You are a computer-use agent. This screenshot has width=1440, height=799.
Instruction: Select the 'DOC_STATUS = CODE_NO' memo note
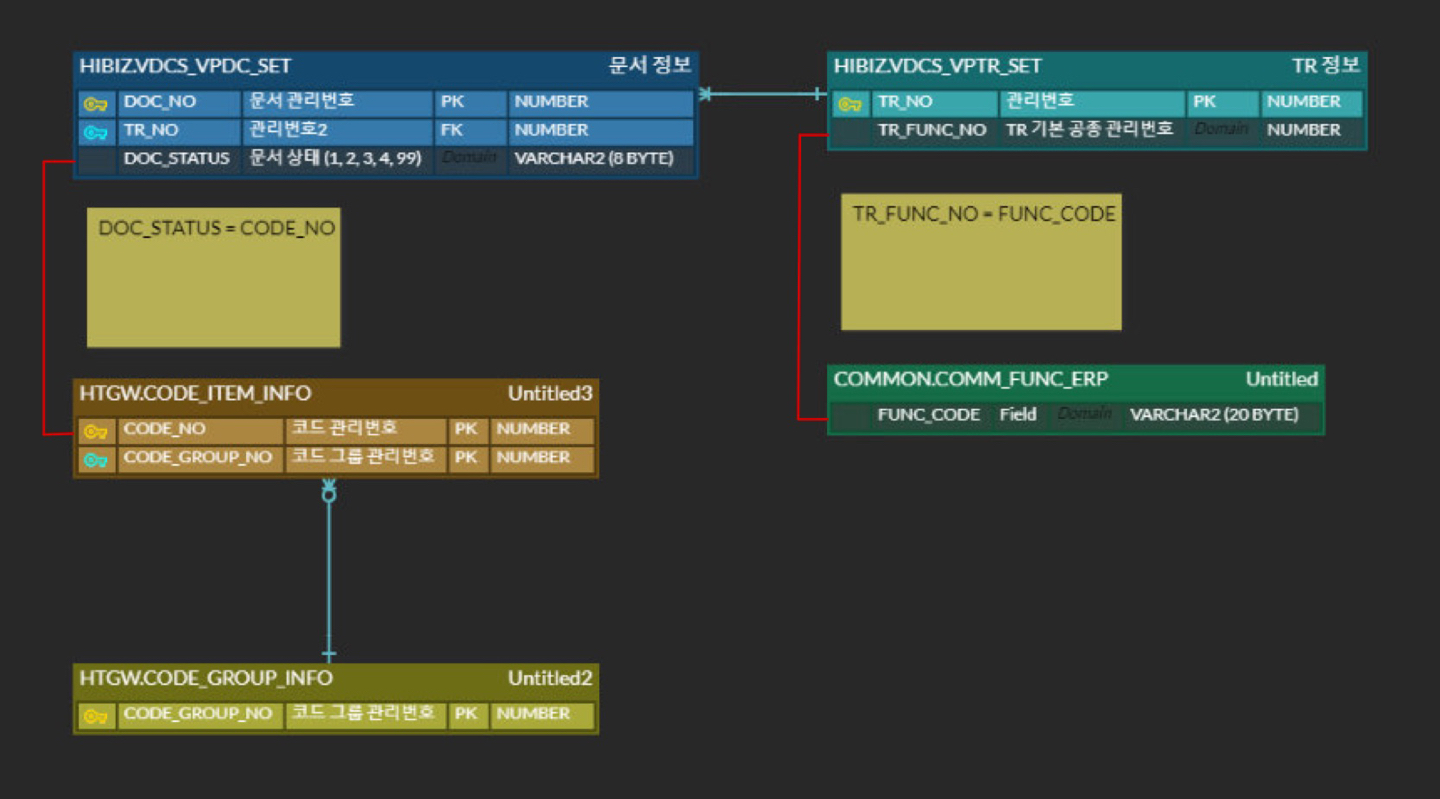[214, 278]
